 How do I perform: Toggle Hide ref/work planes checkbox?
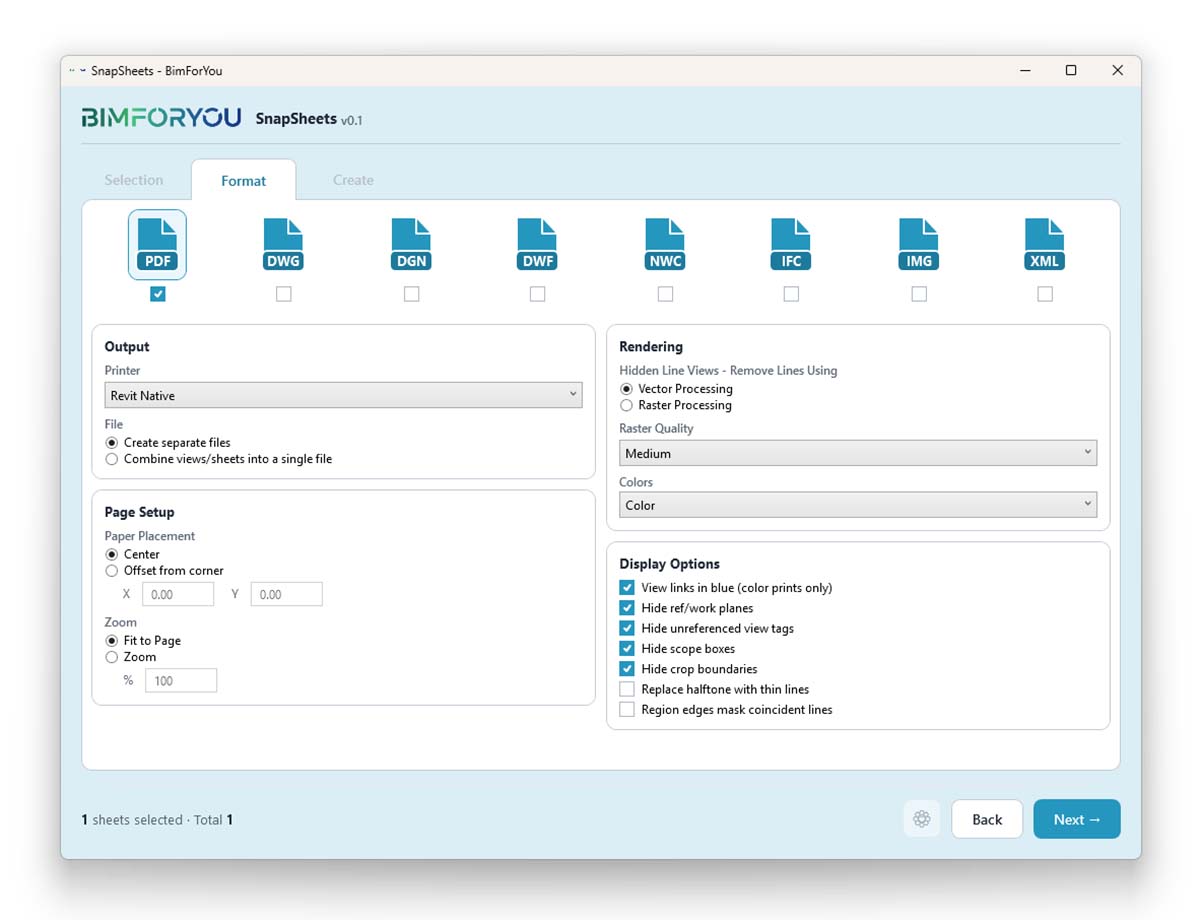pyautogui.click(x=627, y=608)
